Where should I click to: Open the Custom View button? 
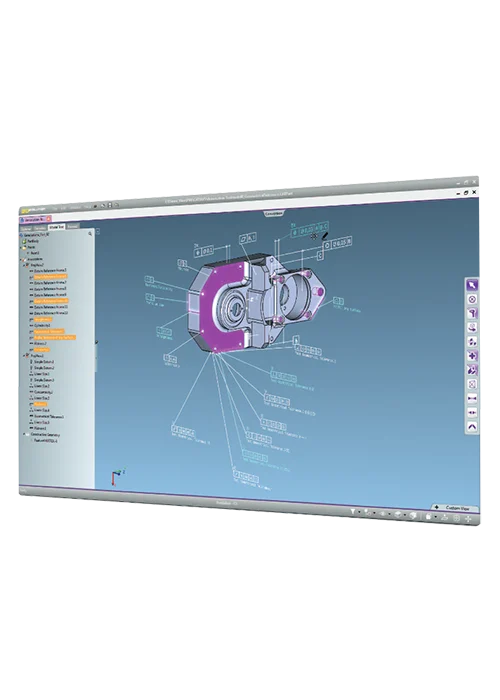pos(454,508)
